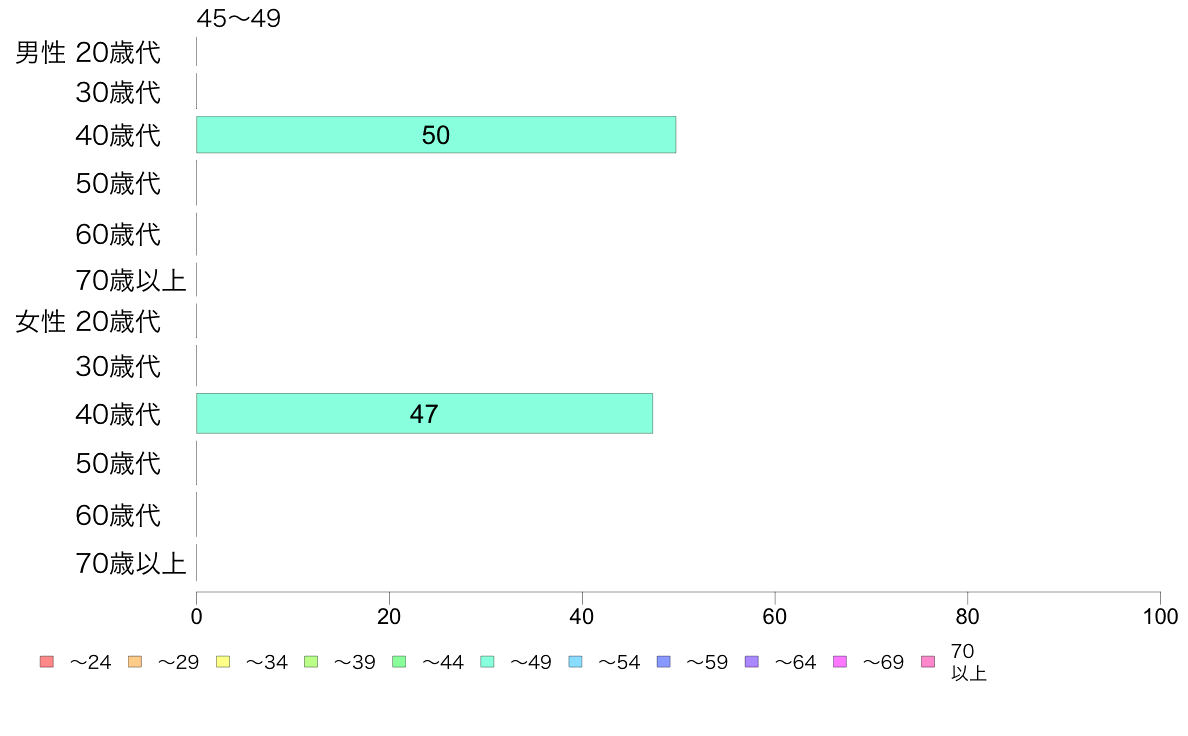Select the 男性 20歳代 row label
The height and width of the screenshot is (736, 1188).
88,52
